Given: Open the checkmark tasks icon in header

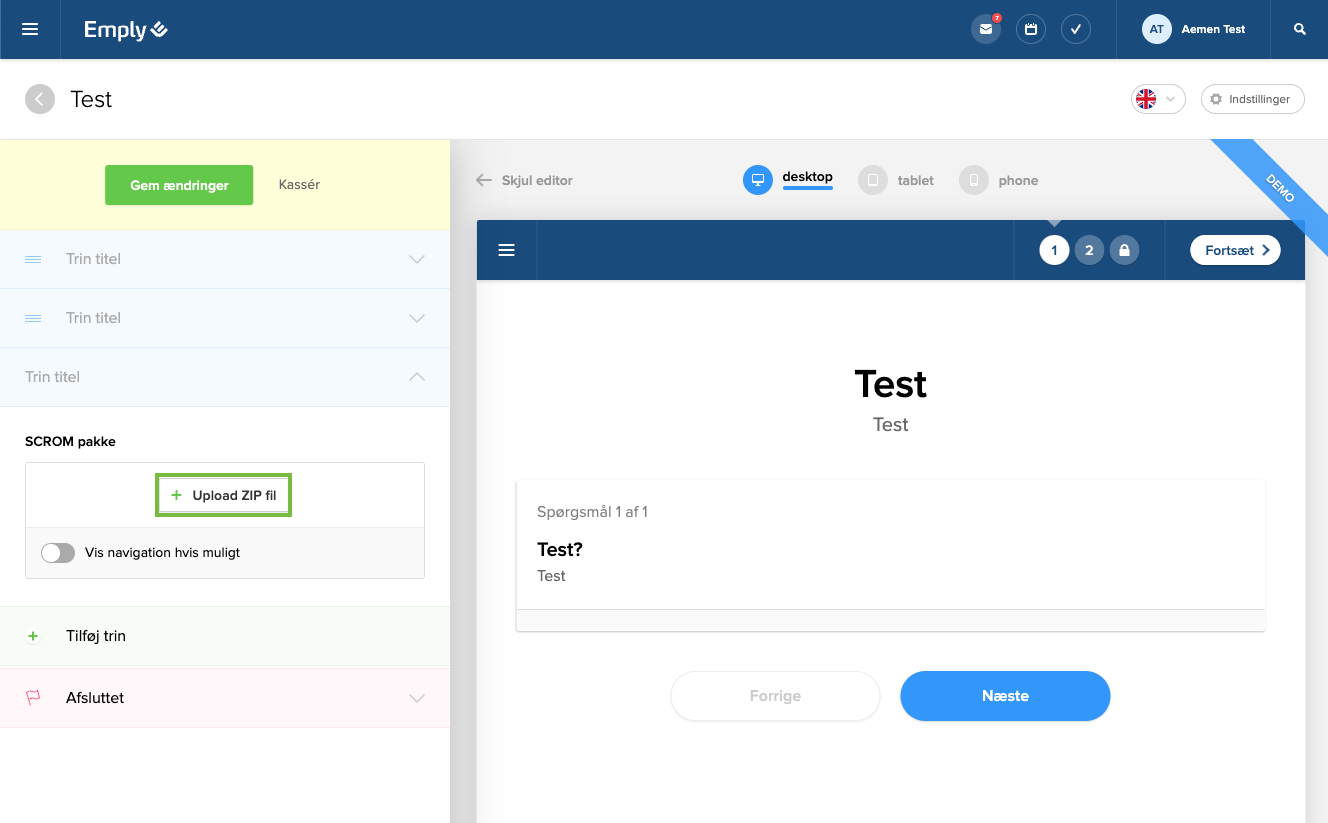Looking at the screenshot, I should (1076, 29).
